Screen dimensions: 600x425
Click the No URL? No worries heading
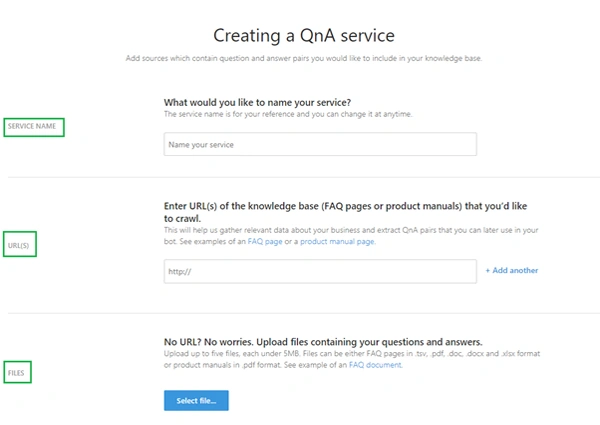tap(323, 342)
